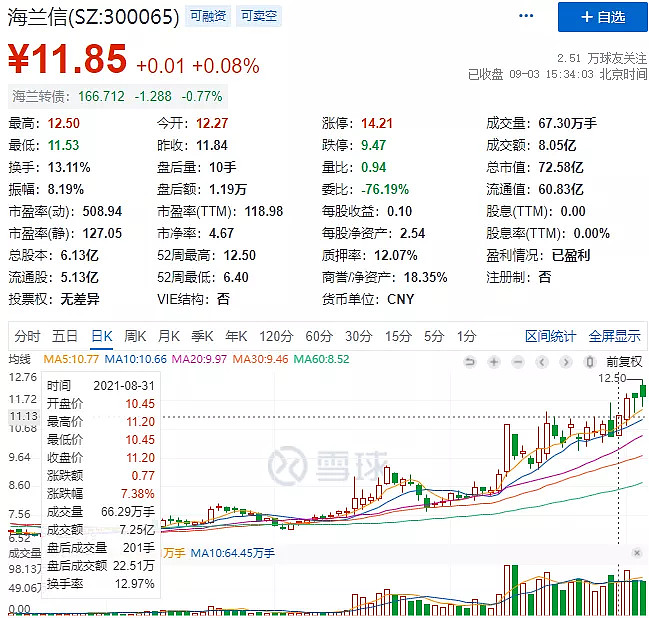
Task: Click the MA60:8.52 moving average label
Action: pyautogui.click(x=321, y=359)
